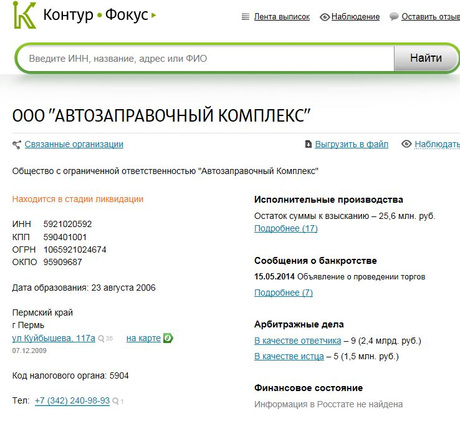Click the Найти search button
This screenshot has height=421, width=460.
click(x=426, y=58)
